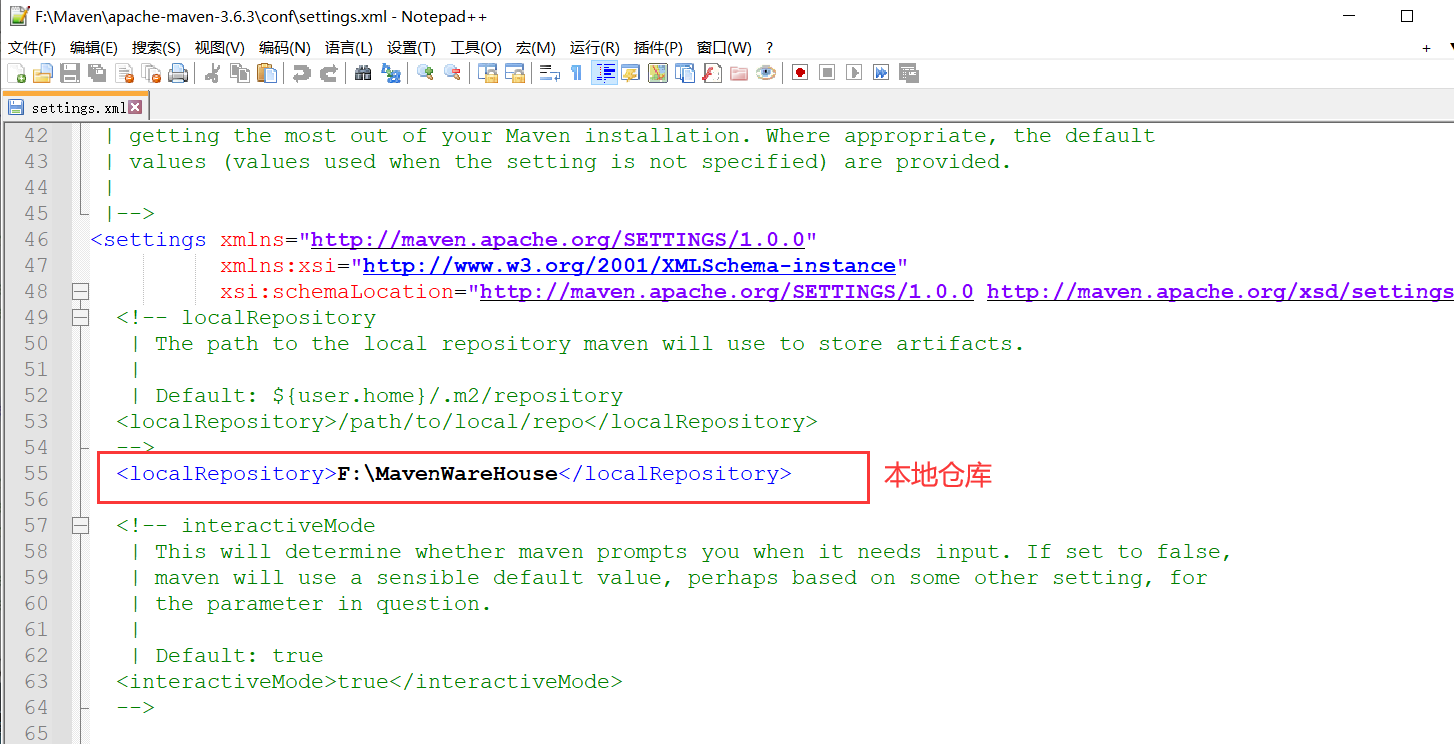Click line number 56 in the margin
The image size is (1454, 744).
(x=36, y=499)
